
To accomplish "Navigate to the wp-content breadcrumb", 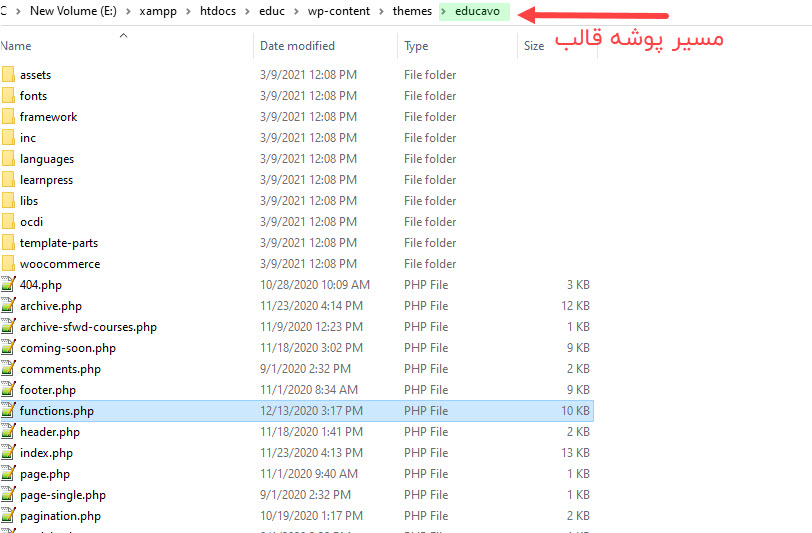I will click(x=339, y=11).
